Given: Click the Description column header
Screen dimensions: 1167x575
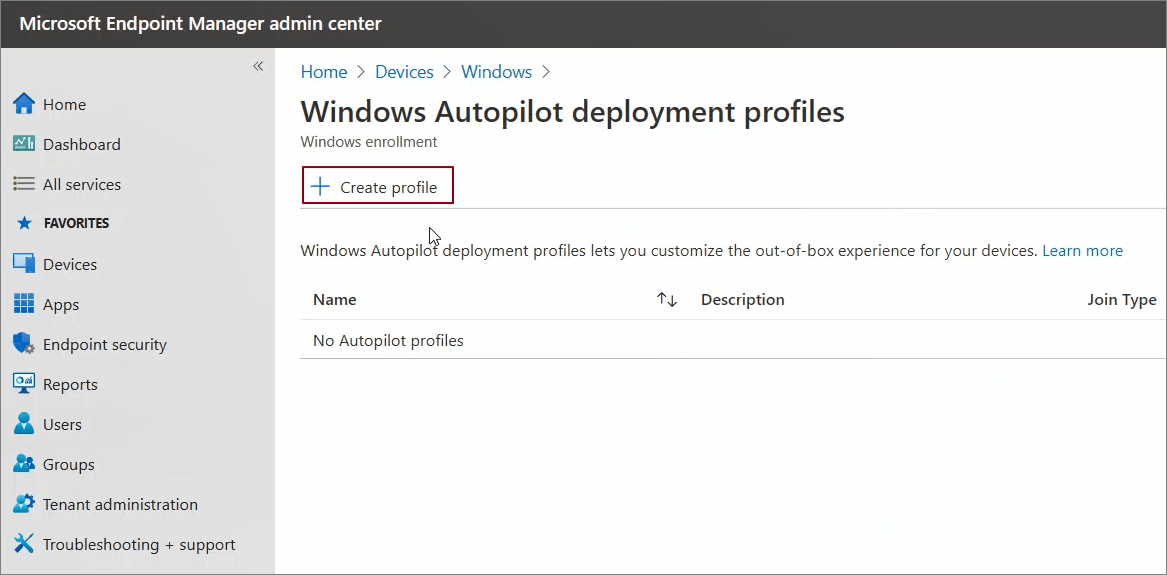Looking at the screenshot, I should point(743,300).
